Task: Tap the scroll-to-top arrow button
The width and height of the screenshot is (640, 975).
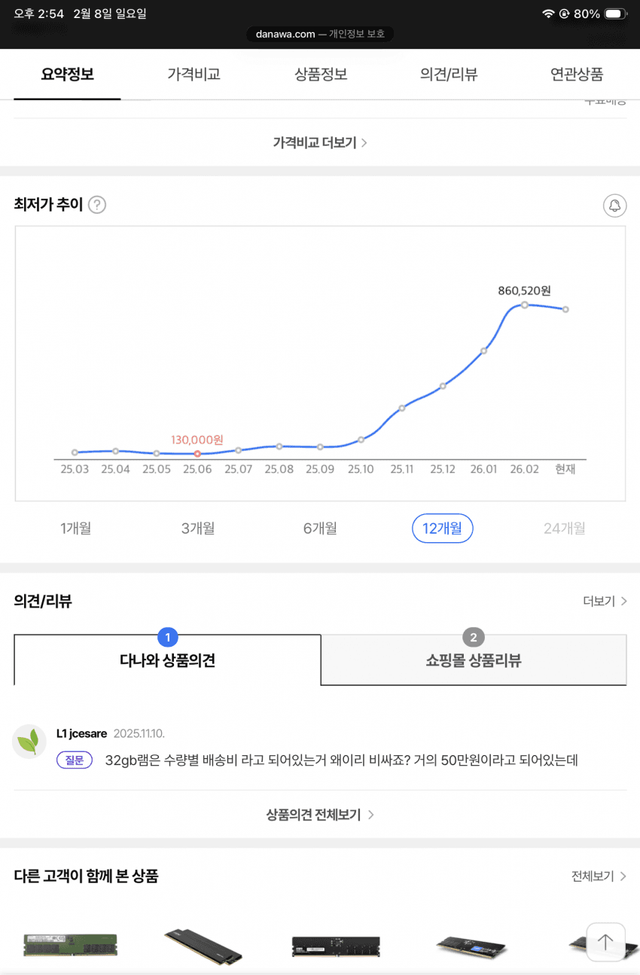Action: pyautogui.click(x=605, y=941)
